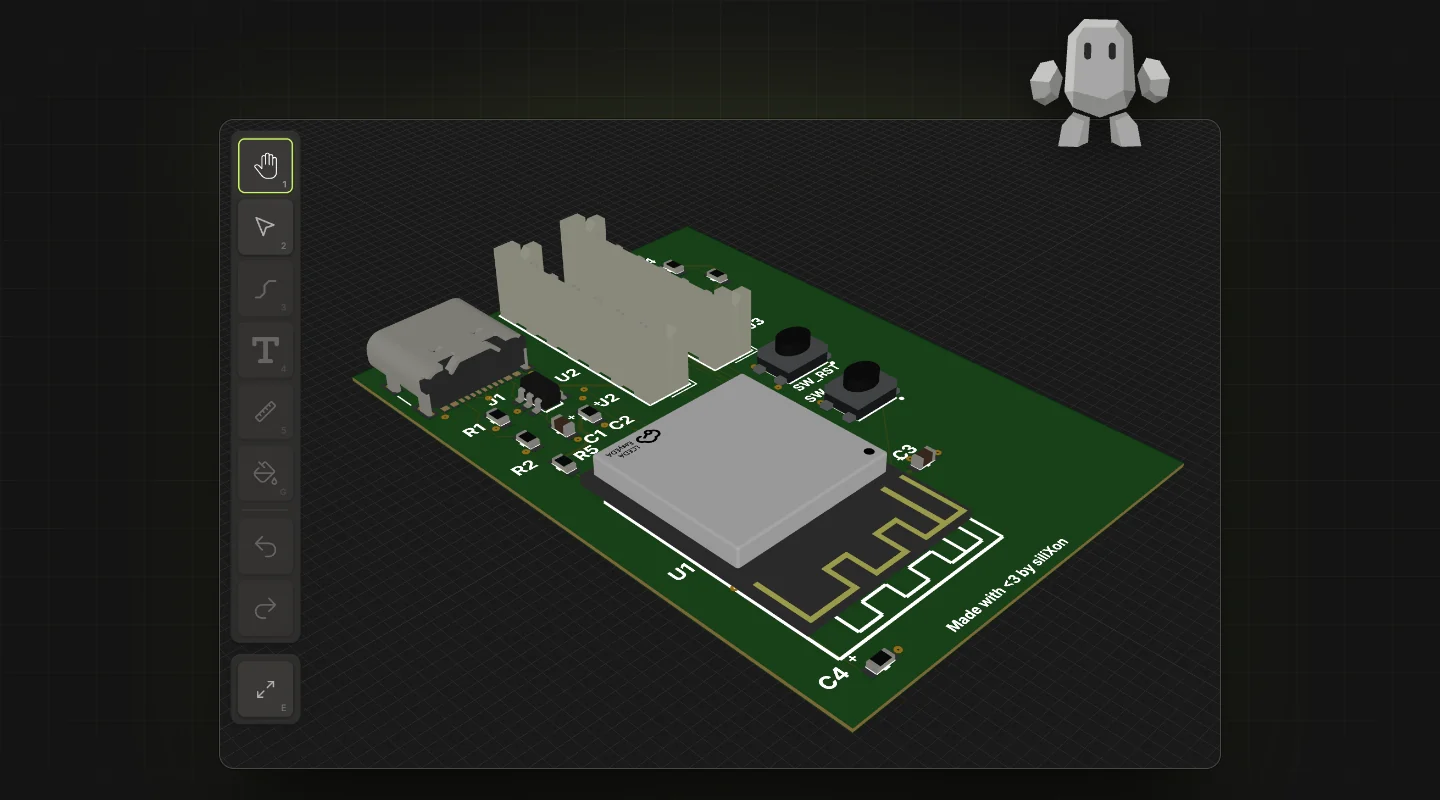
Task: Pick the ruler measure tool
Action: click(265, 412)
